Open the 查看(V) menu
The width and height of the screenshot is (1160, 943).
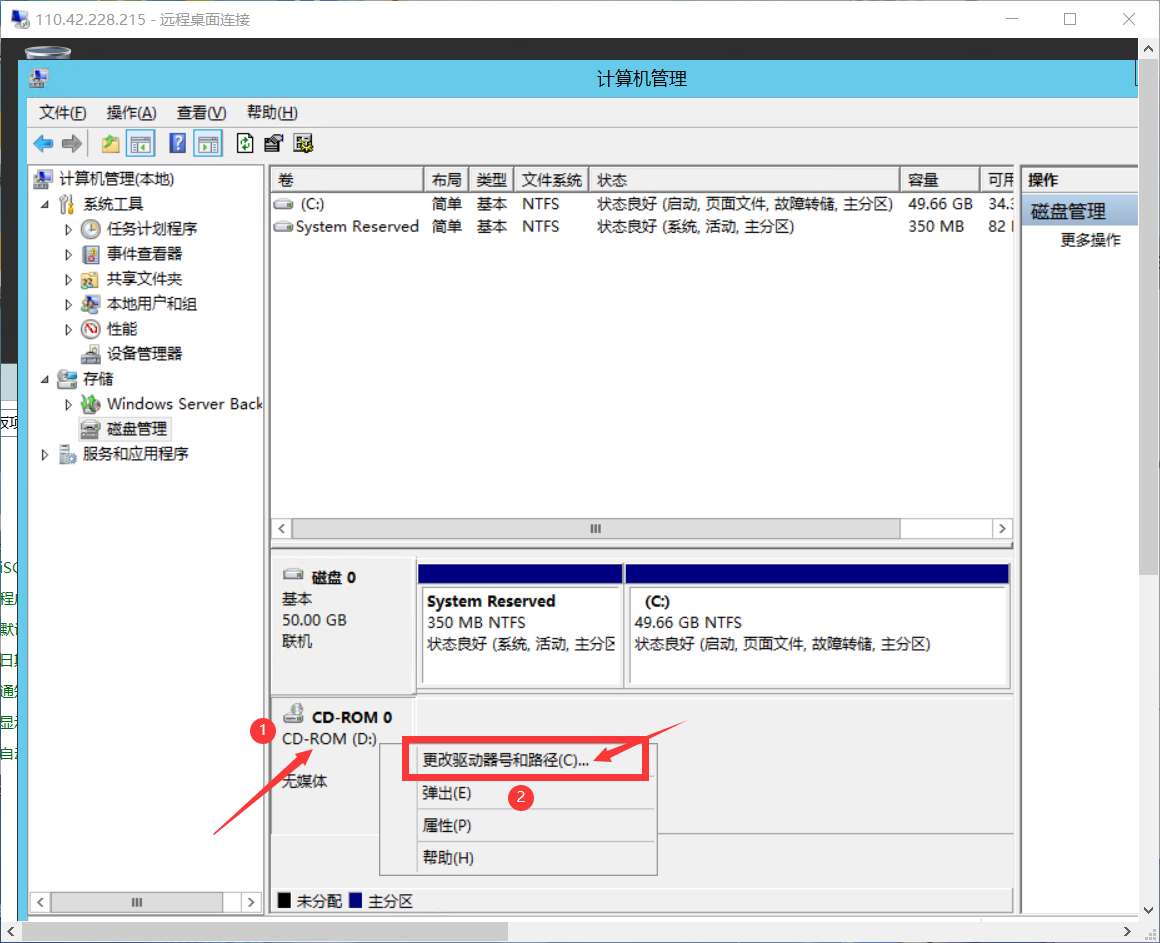pyautogui.click(x=201, y=112)
